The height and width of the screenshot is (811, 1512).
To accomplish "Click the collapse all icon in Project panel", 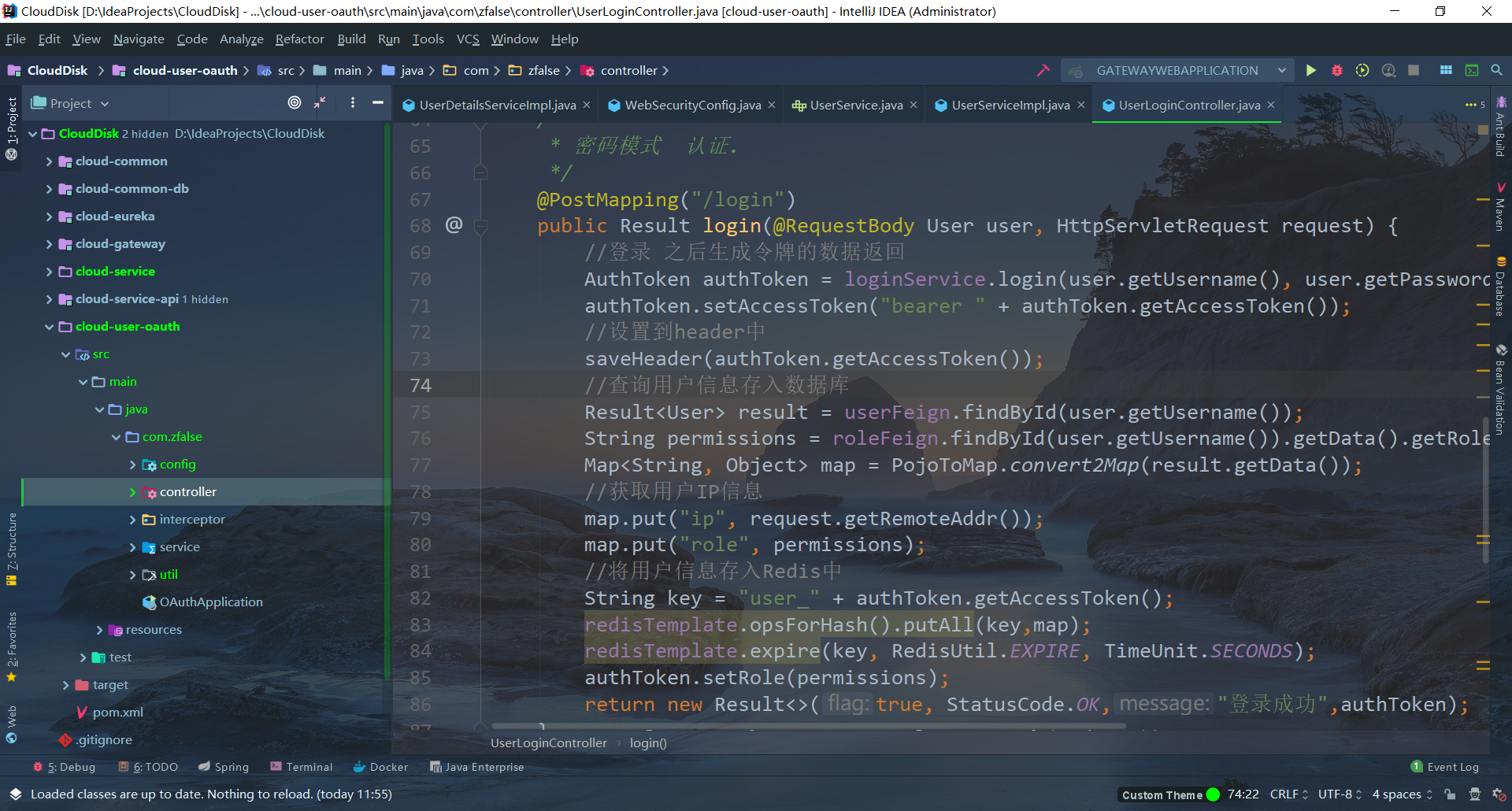I will pyautogui.click(x=321, y=102).
